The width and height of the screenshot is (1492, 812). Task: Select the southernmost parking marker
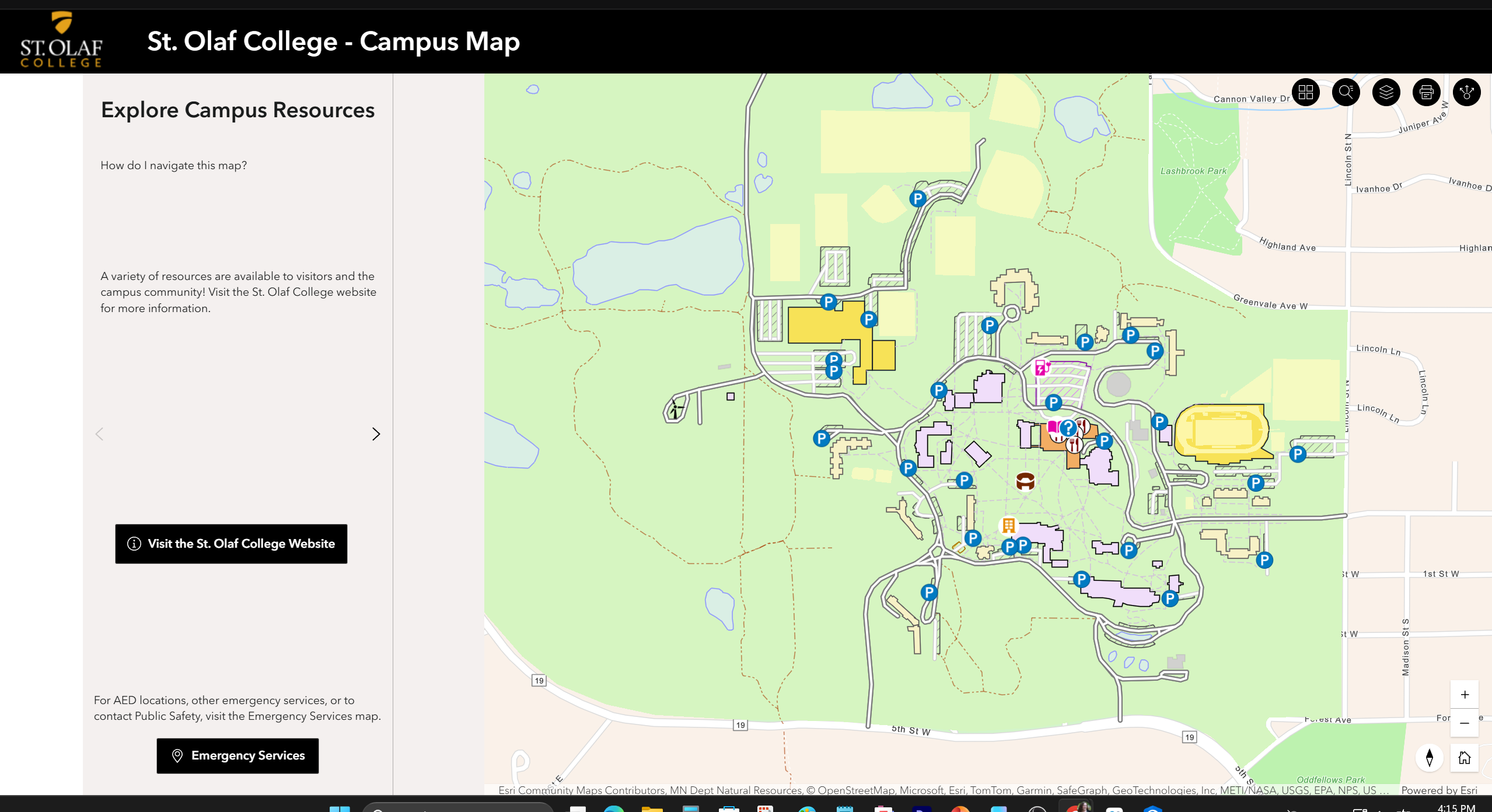coord(1169,598)
